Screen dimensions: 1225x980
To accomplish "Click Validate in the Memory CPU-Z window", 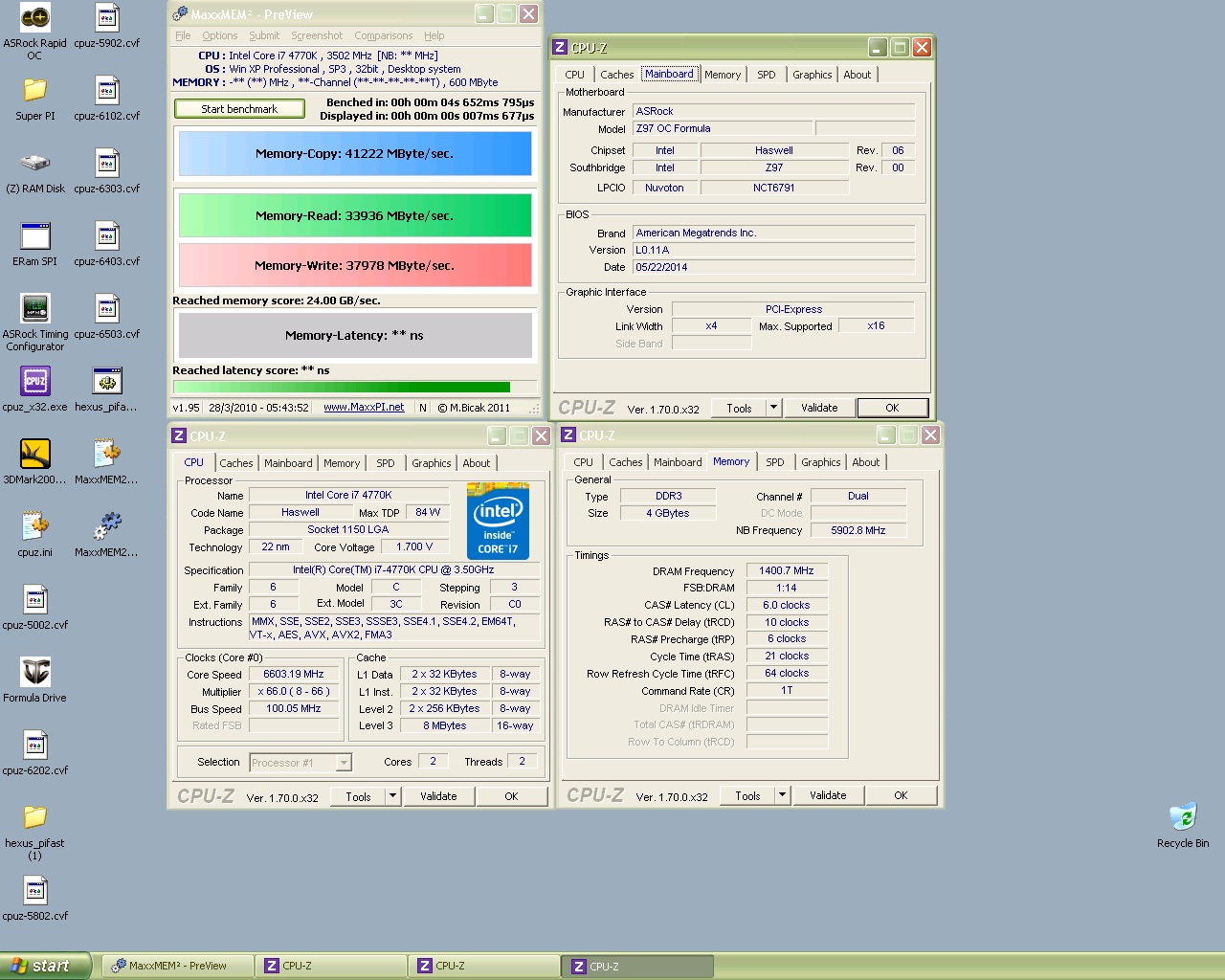I will point(828,795).
